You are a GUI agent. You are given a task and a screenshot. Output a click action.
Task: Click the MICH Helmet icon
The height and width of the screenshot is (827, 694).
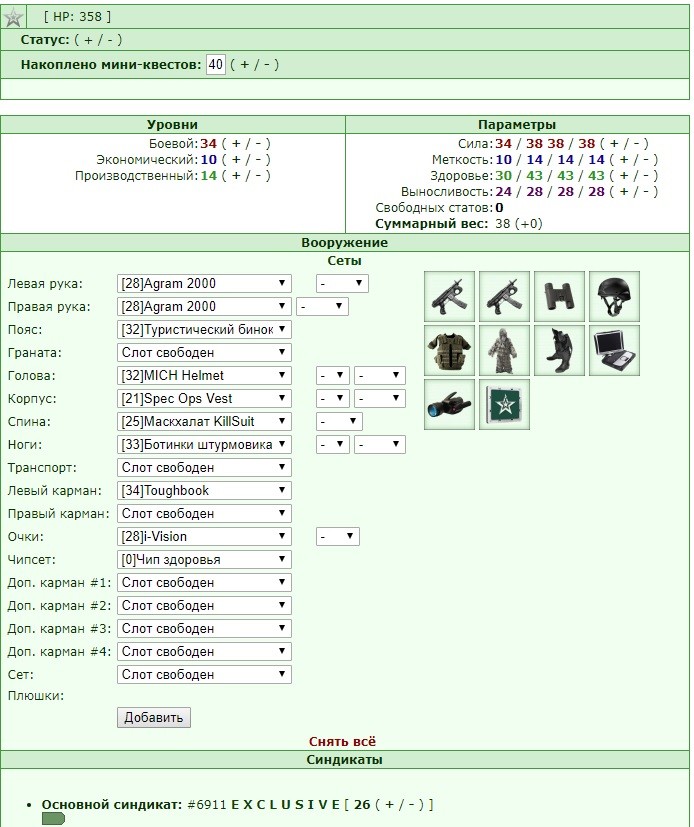pos(614,296)
